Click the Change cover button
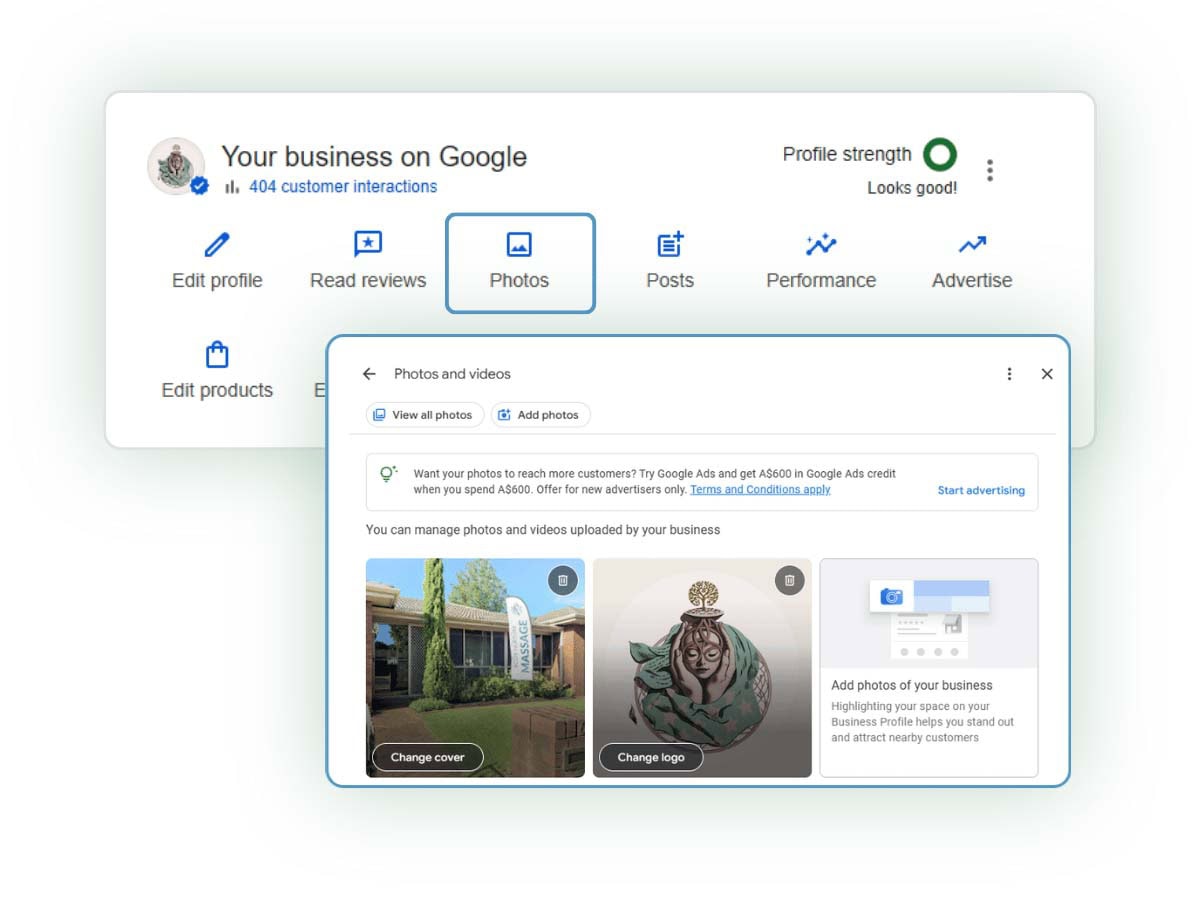Image resolution: width=1200 pixels, height=900 pixels. click(427, 757)
